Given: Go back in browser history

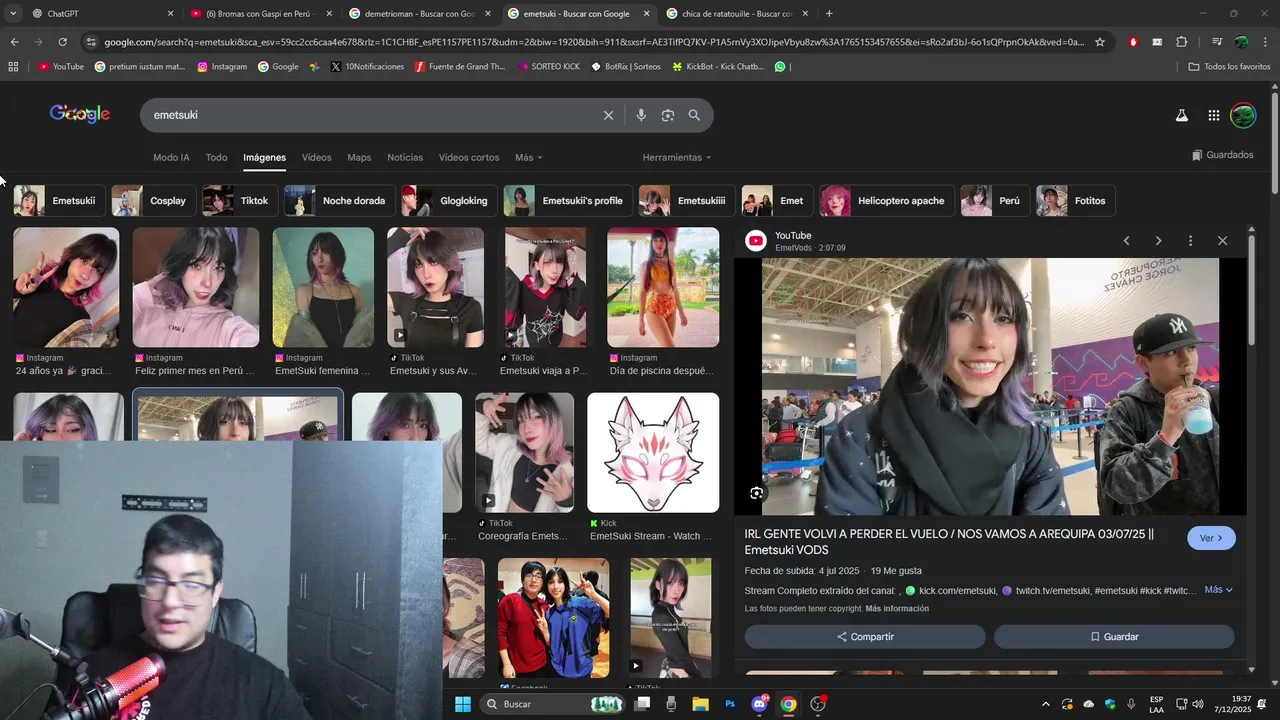Looking at the screenshot, I should [x=14, y=42].
